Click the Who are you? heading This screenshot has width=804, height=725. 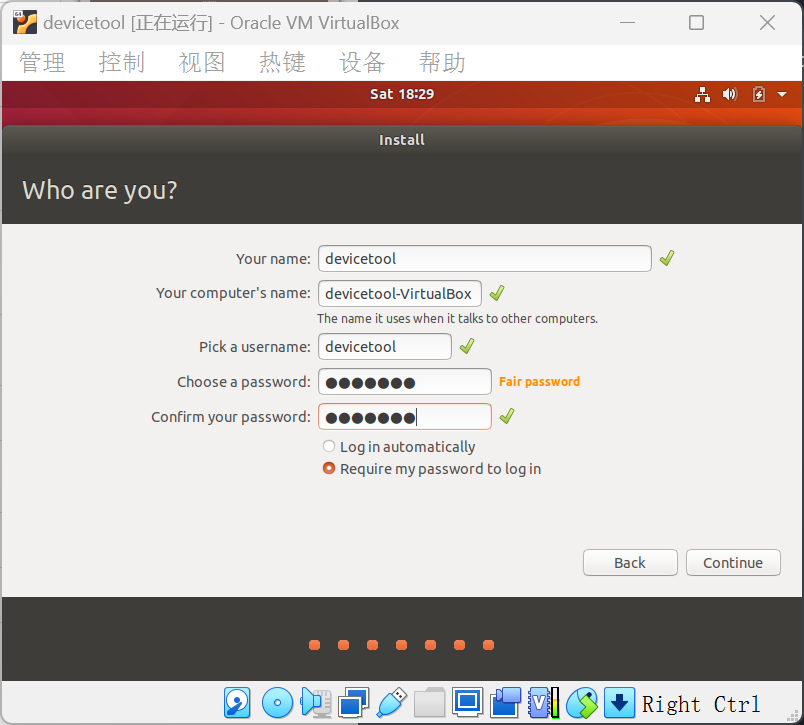[x=99, y=190]
